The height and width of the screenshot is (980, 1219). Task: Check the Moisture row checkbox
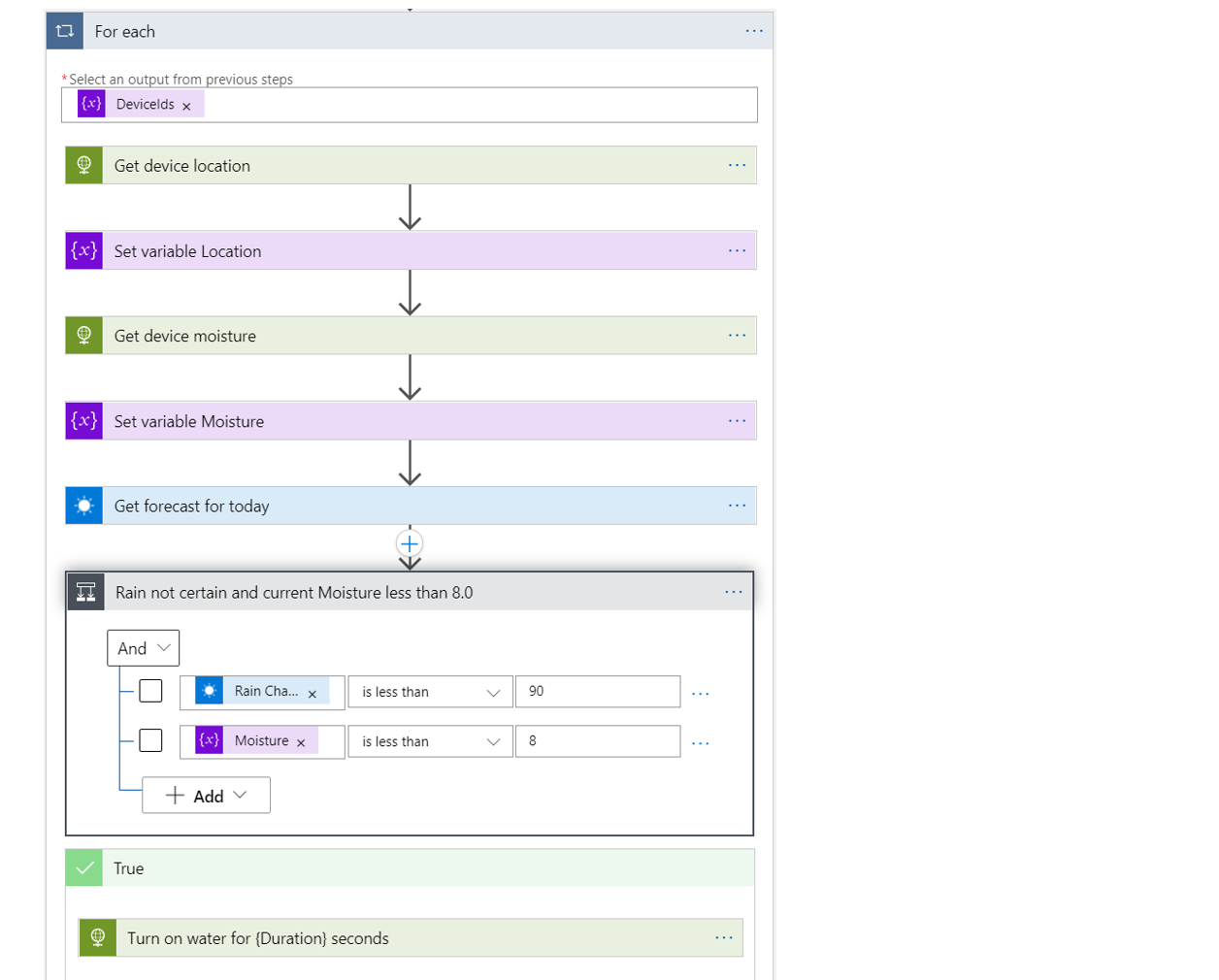(150, 740)
